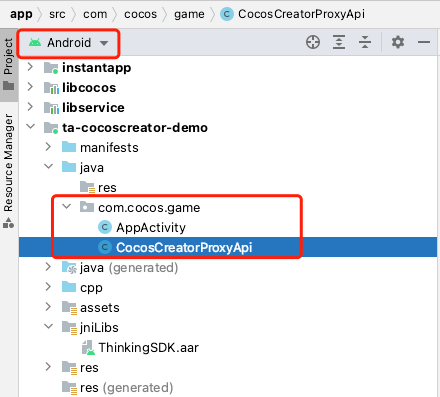
Task: Click the AppActivity class icon
Action: (x=105, y=227)
